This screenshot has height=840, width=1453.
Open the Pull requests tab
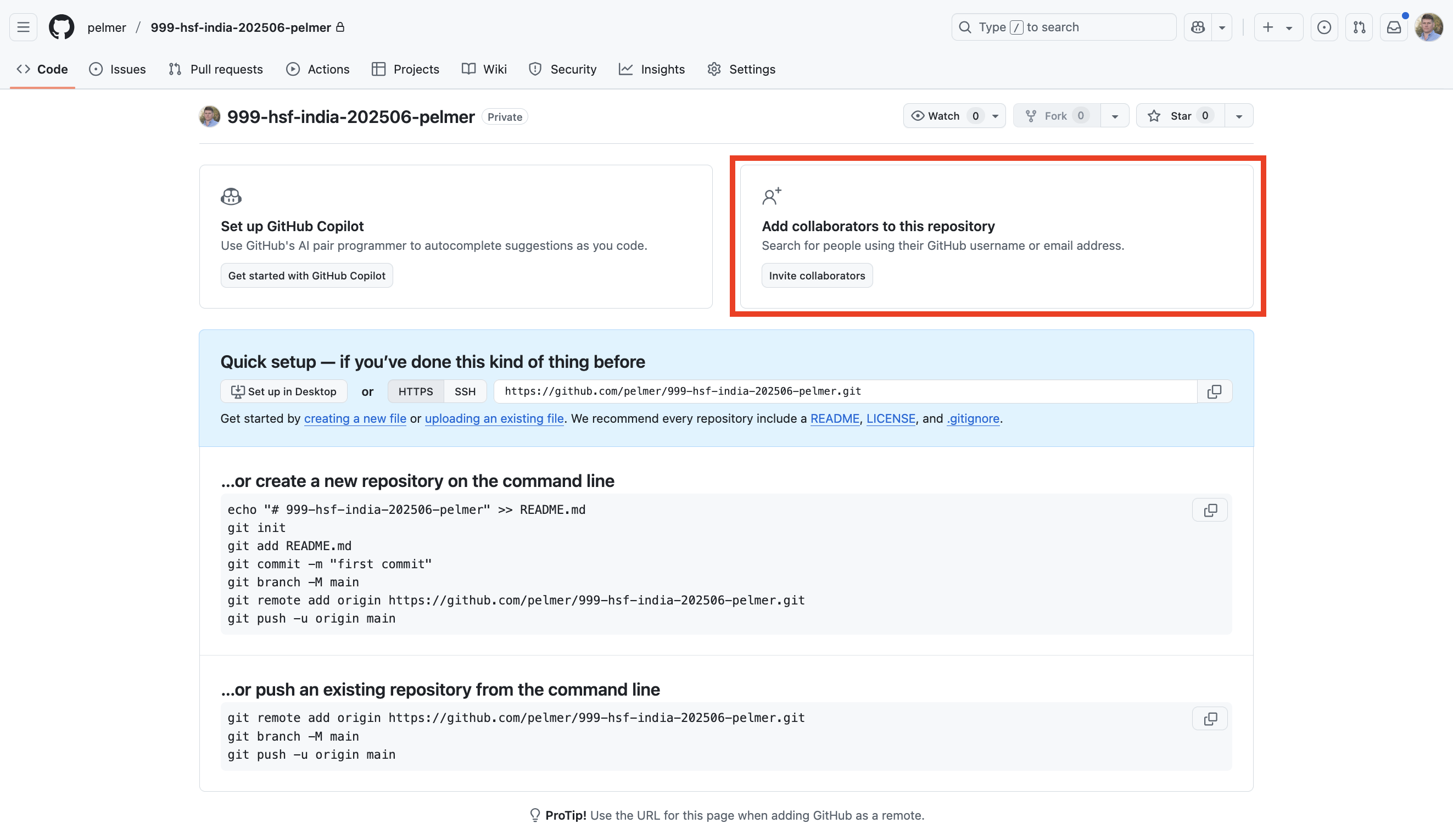click(x=216, y=69)
